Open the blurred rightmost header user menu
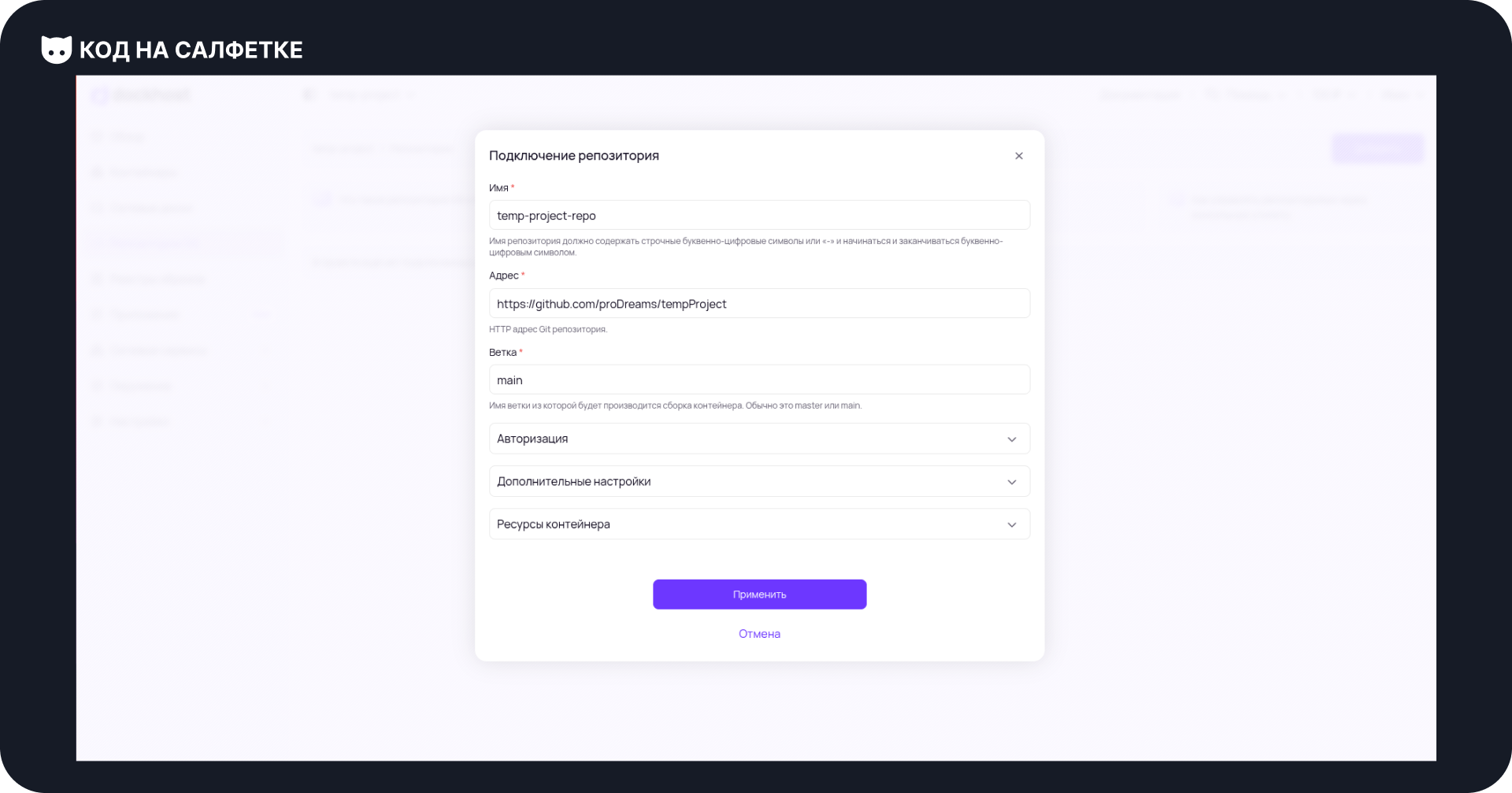Viewport: 1512px width, 793px height. [1401, 95]
